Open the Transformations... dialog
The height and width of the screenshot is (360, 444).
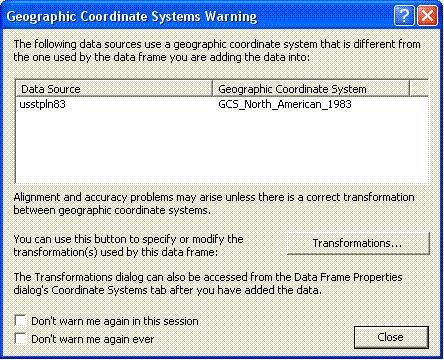coord(358,243)
